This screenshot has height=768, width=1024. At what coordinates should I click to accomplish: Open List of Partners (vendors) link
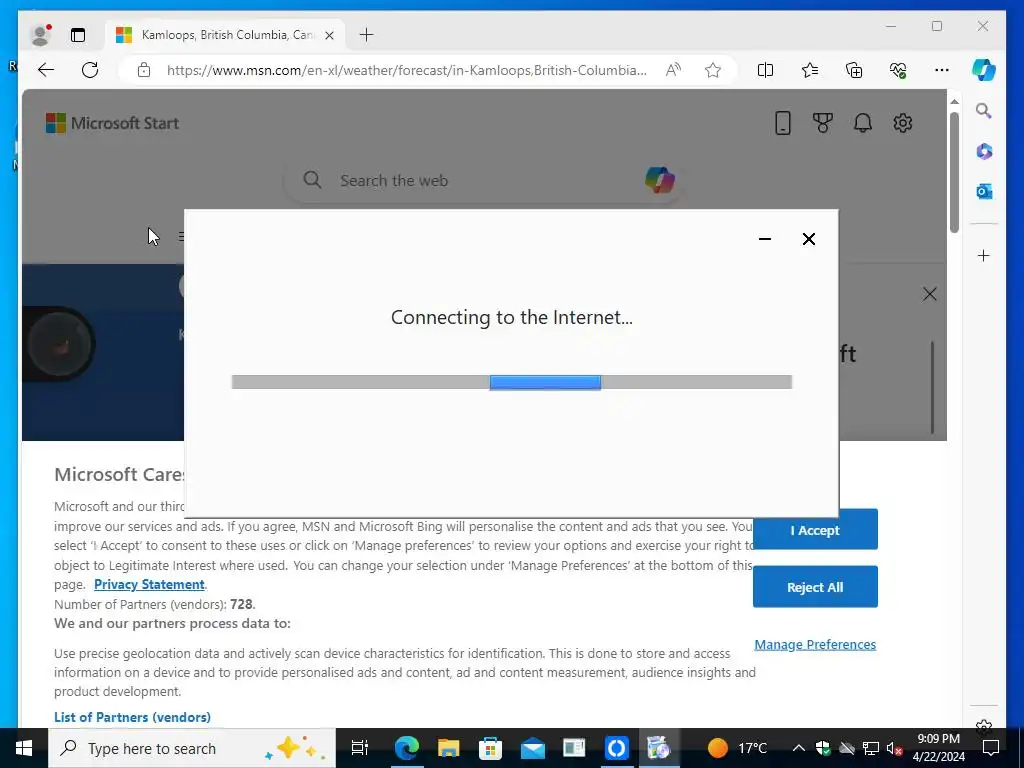[x=133, y=717]
